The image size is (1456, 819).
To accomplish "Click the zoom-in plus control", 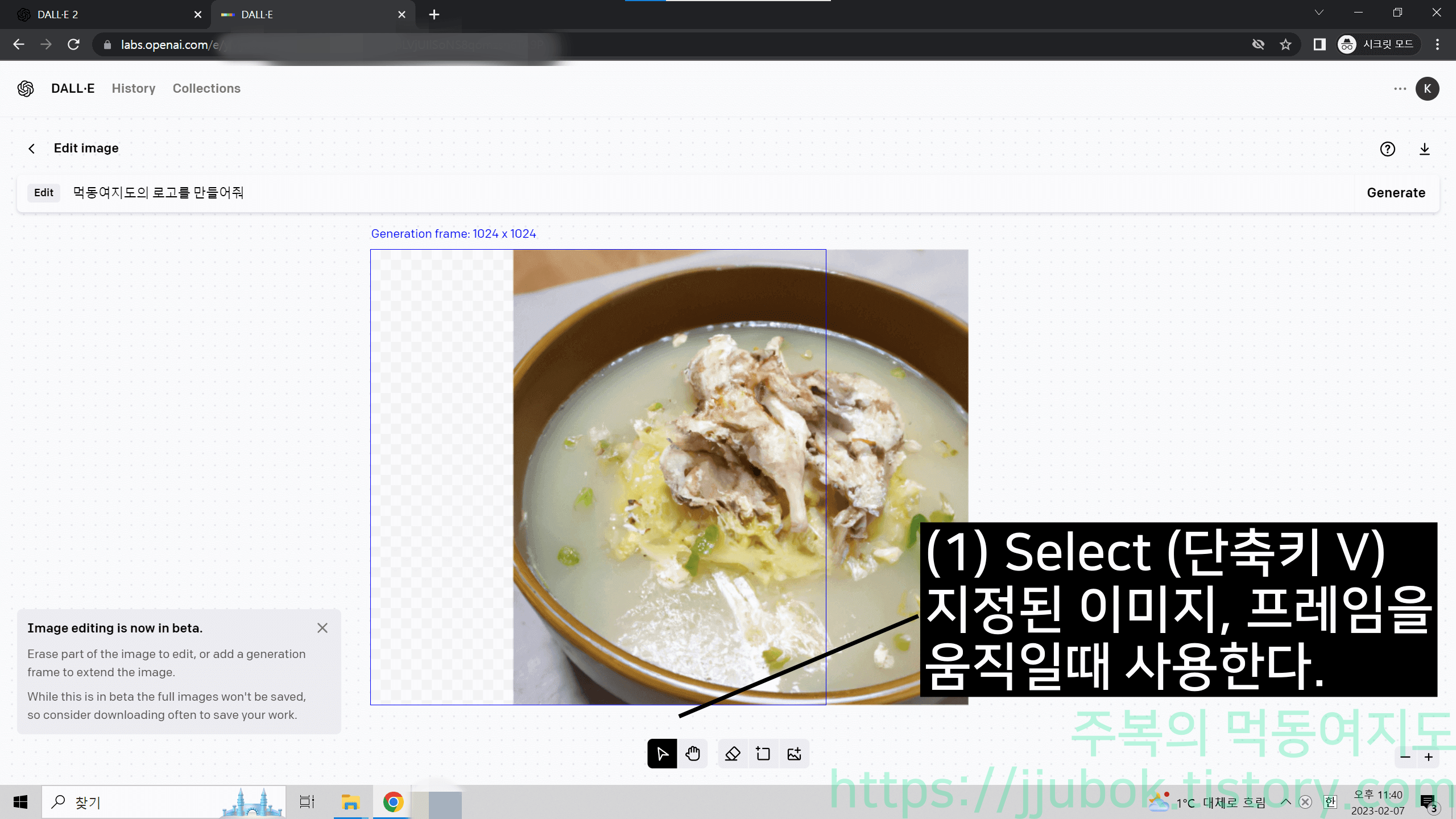I will click(1428, 756).
